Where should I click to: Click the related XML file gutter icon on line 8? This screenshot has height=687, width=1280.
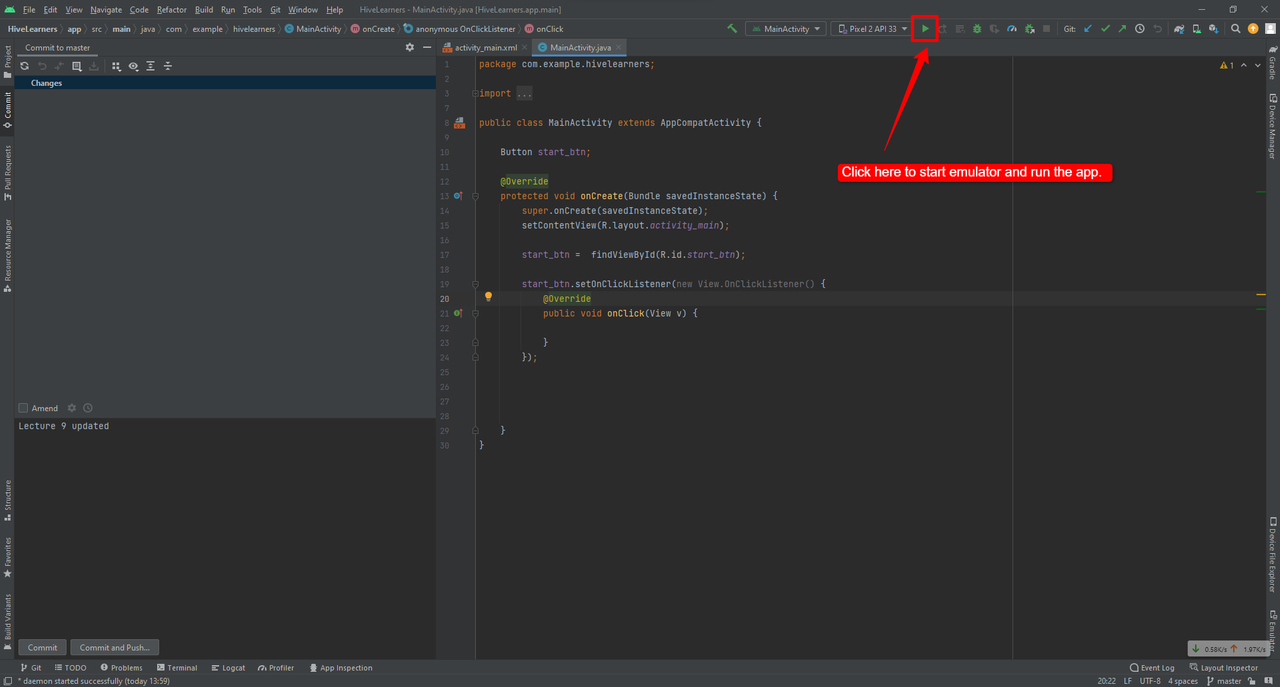click(459, 123)
